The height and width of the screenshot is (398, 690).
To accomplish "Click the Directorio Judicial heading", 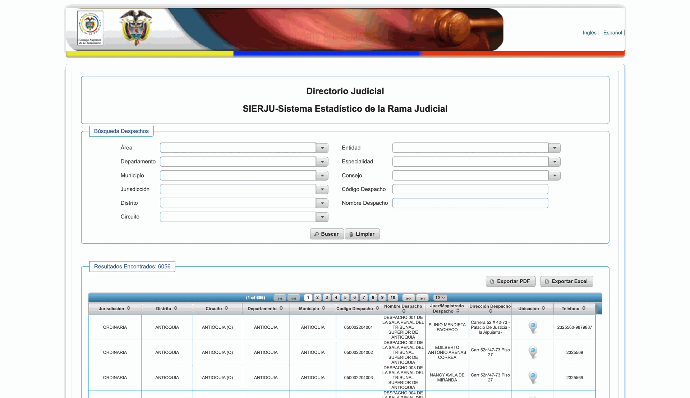I will click(x=345, y=91).
